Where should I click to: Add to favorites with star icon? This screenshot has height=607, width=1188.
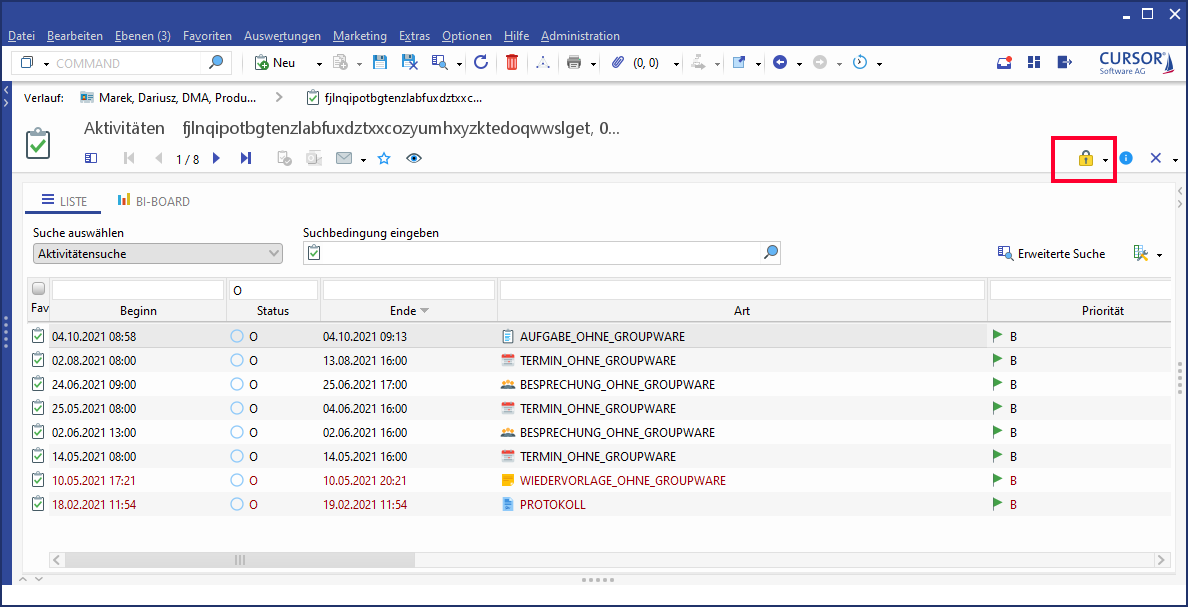pos(384,158)
